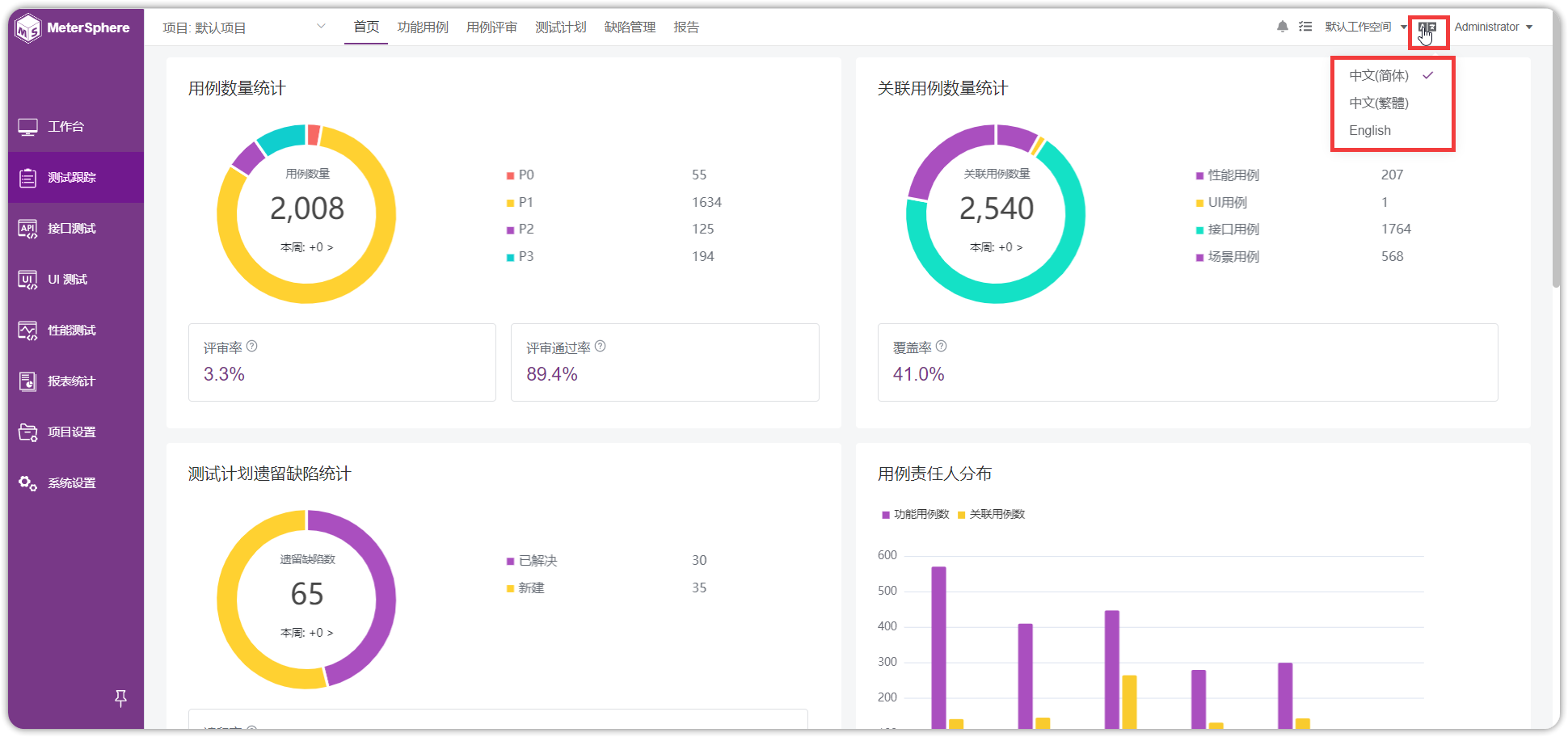Toggle 功能用例数 legend in bar chart

pos(916,515)
